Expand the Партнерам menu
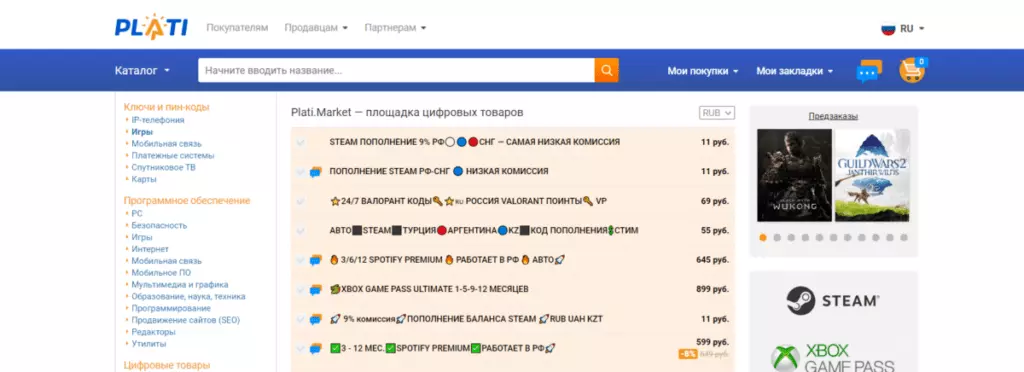The height and width of the screenshot is (372, 1024). [395, 28]
